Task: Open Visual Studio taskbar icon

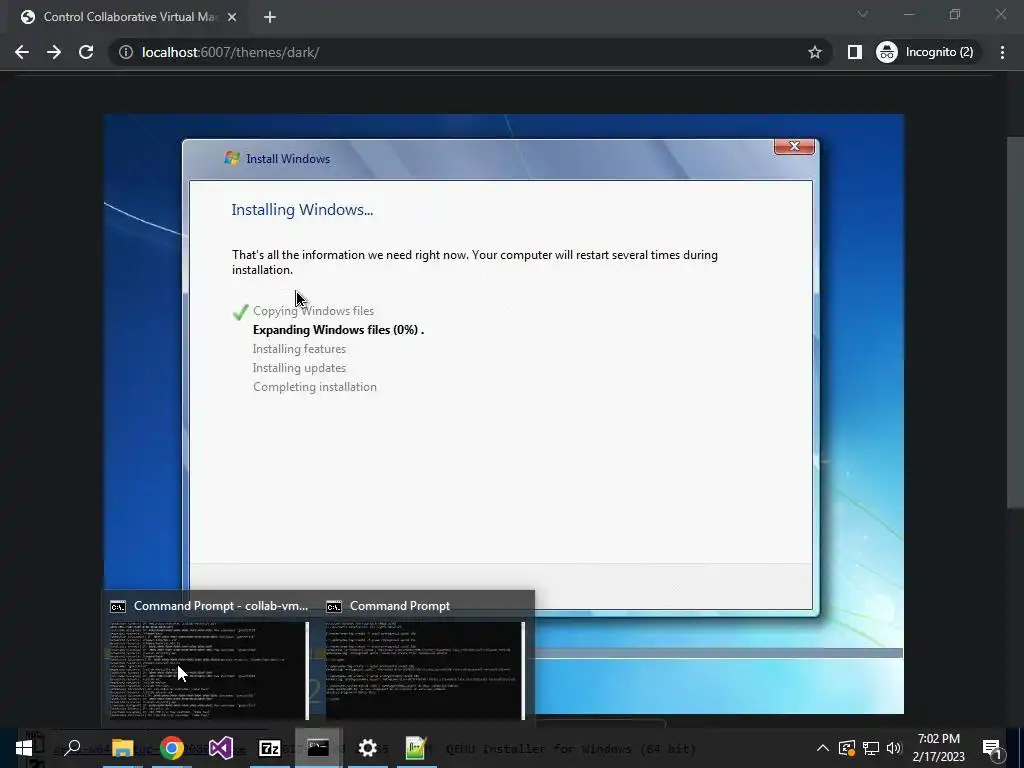Action: click(x=221, y=748)
